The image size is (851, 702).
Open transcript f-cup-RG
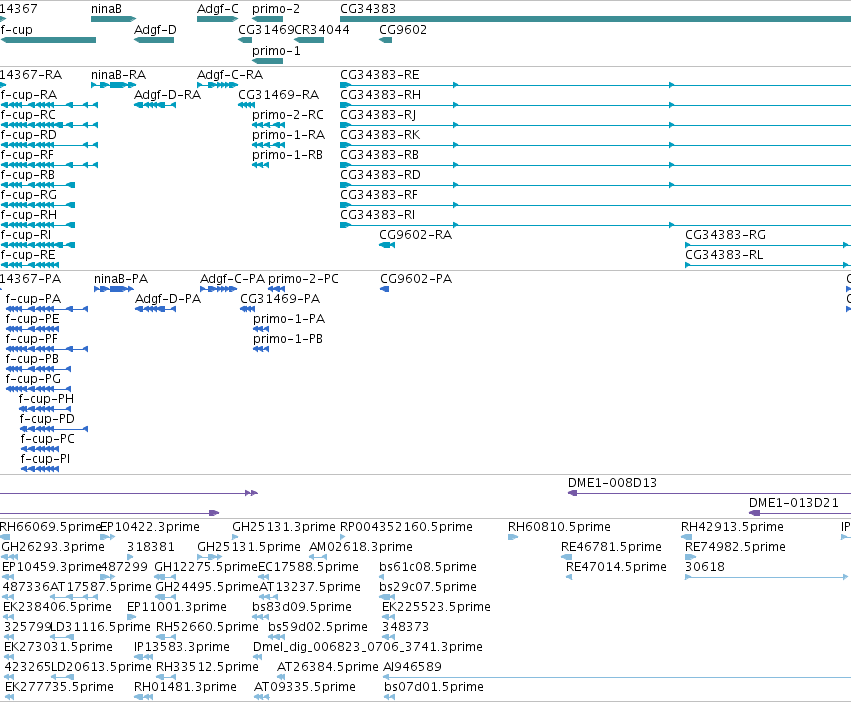tap(28, 194)
